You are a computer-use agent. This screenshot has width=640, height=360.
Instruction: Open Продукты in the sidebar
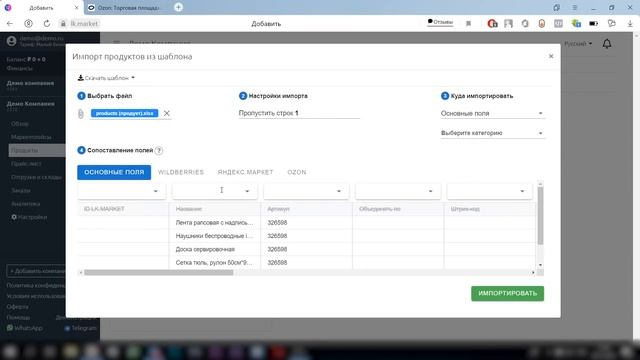[x=37, y=151]
